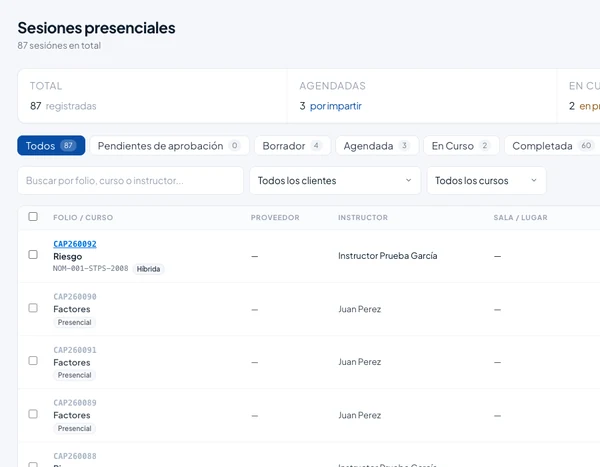
Task: Click the SALA / LUGAR column header
Action: click(x=520, y=217)
